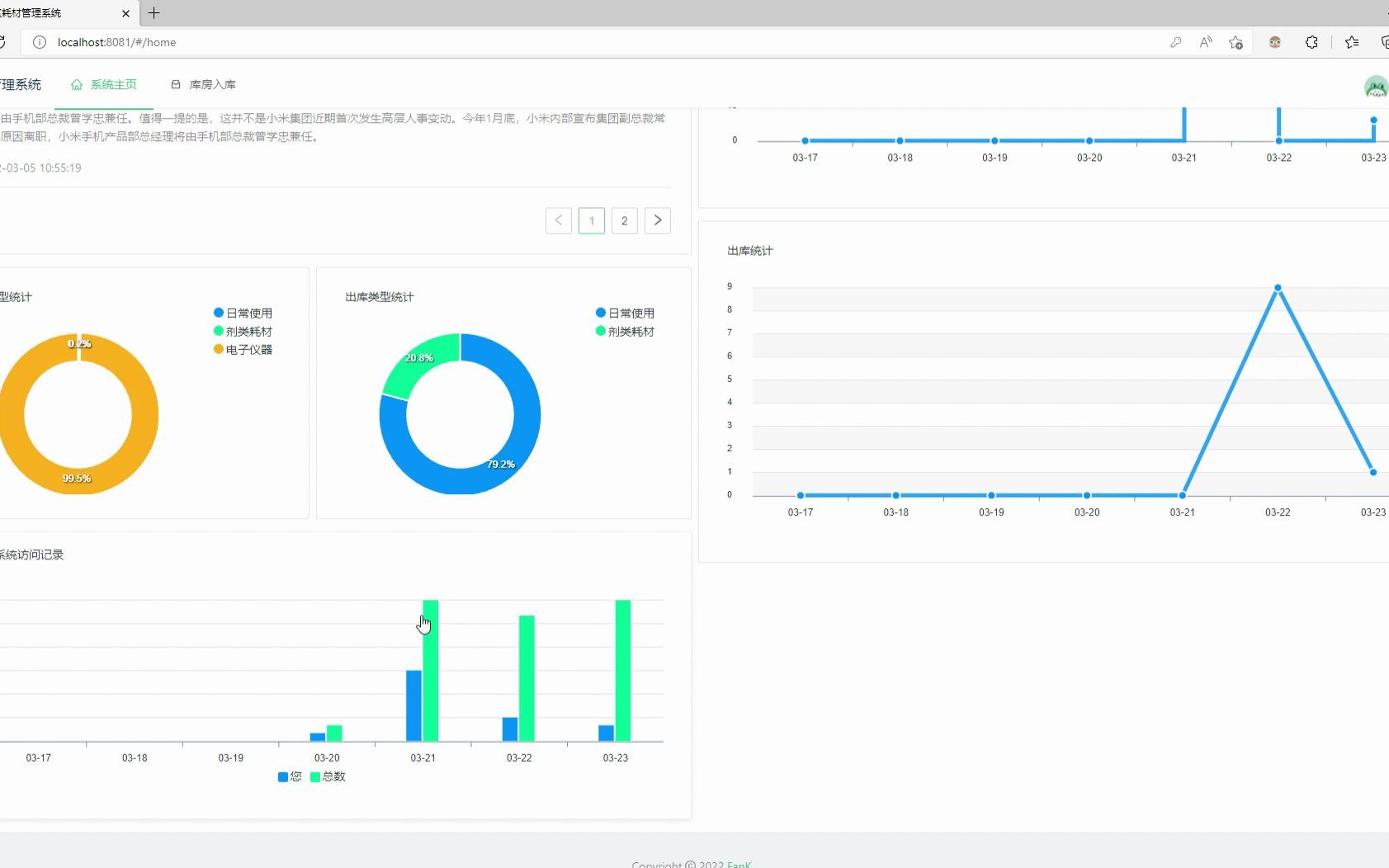Toggle the 您 legend in access chart
1389x868 pixels.
[x=290, y=776]
